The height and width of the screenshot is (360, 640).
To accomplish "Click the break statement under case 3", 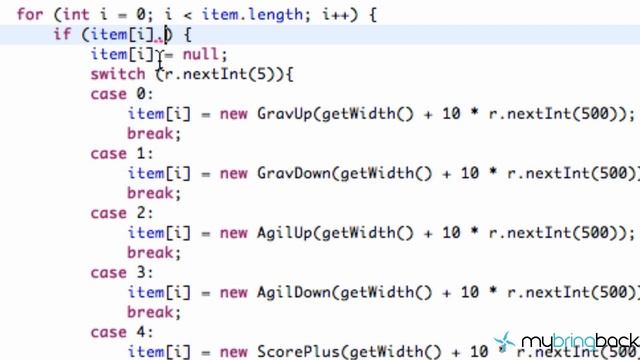I will coord(154,312).
